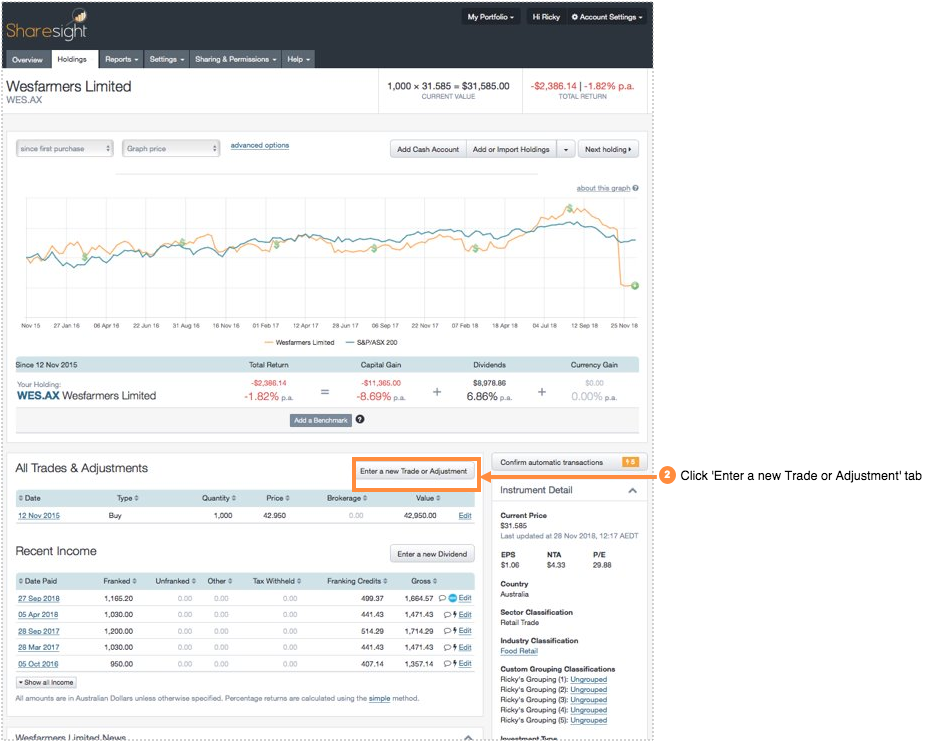Click Enter a new Dividend button
This screenshot has width=926, height=745.
432,554
